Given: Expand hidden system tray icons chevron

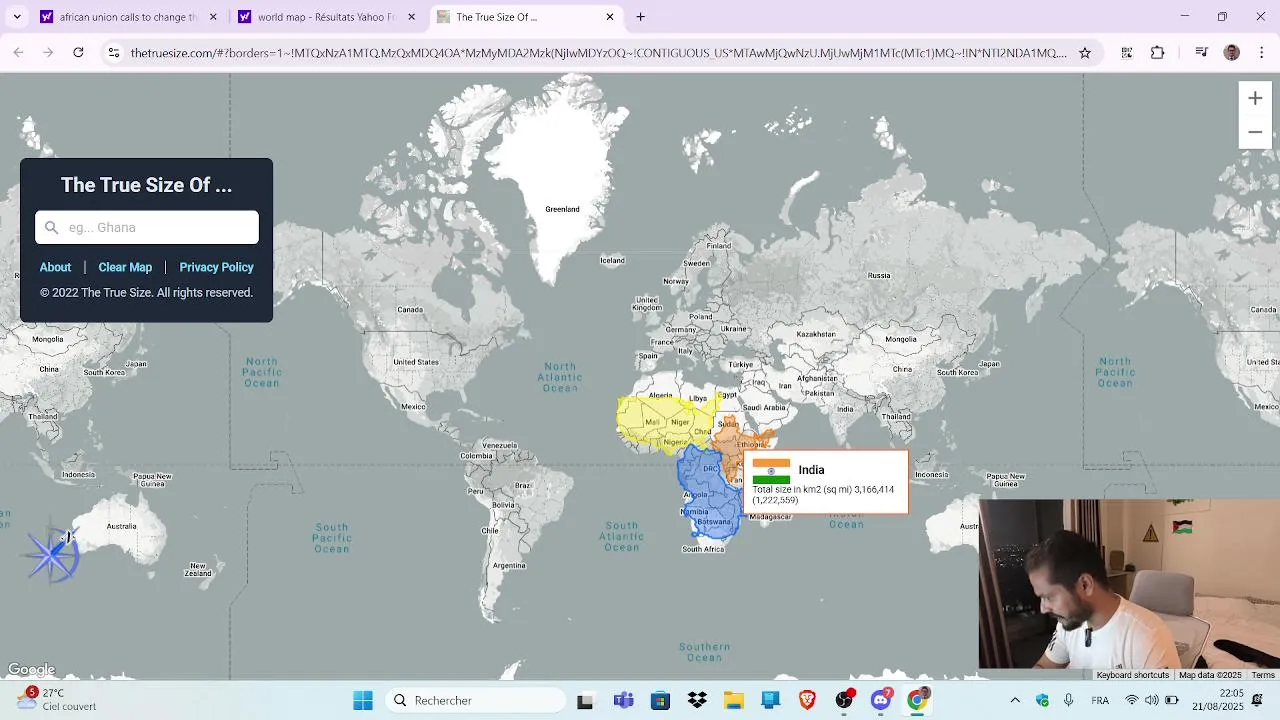Looking at the screenshot, I should point(1015,700).
